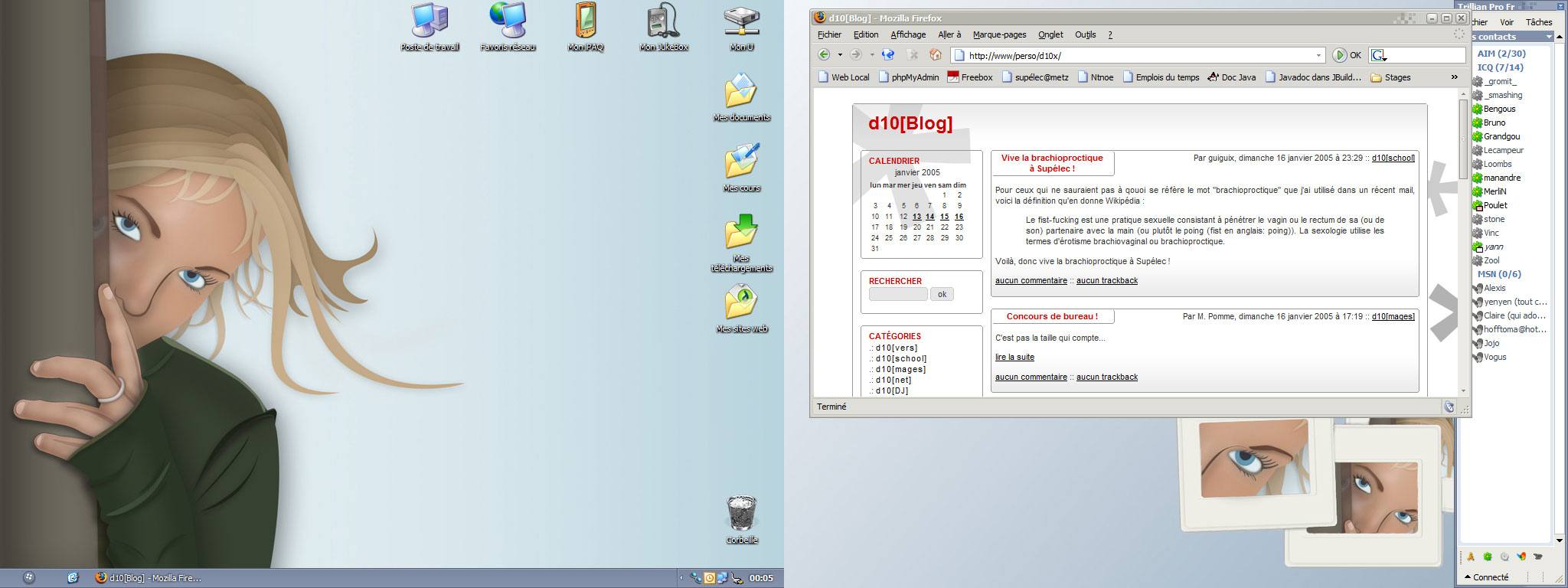Open the Doc Java bookmark
Image resolution: width=1568 pixels, height=588 pixels.
(1232, 77)
